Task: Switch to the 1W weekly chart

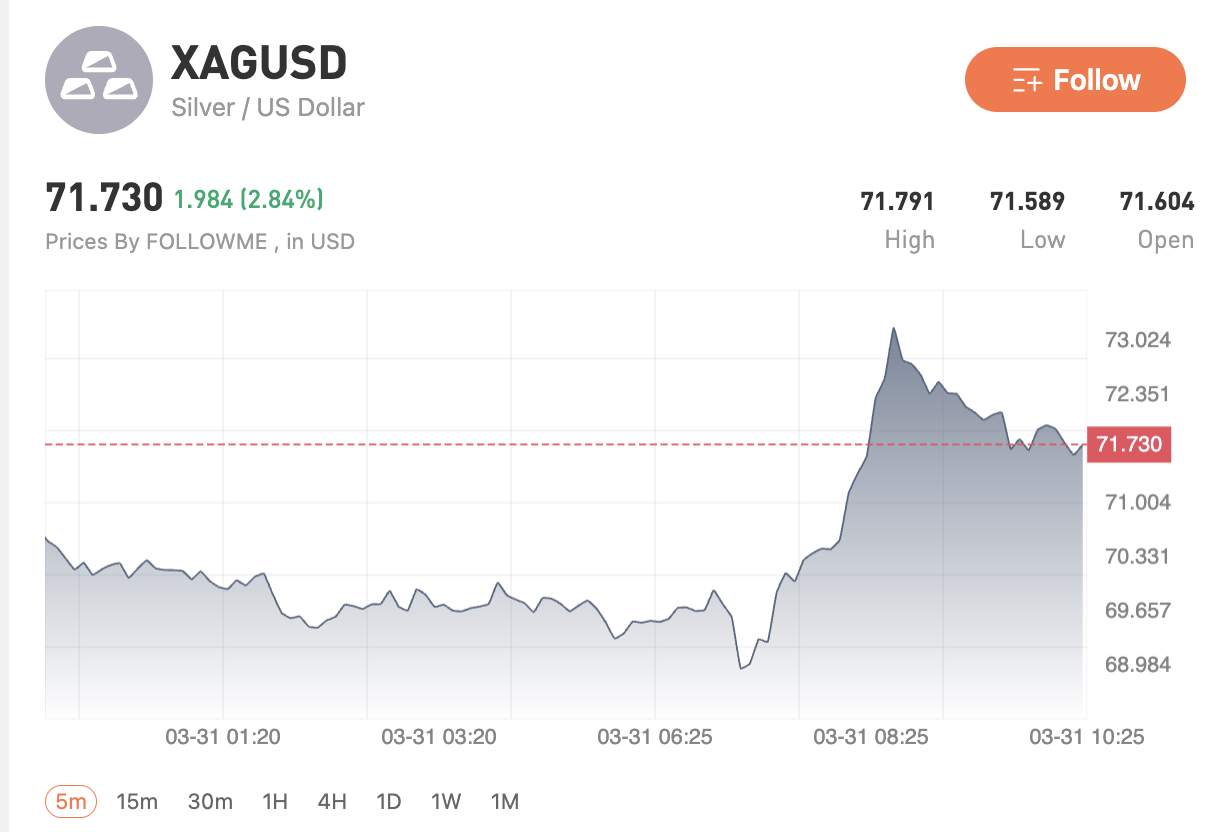Action: pyautogui.click(x=446, y=801)
